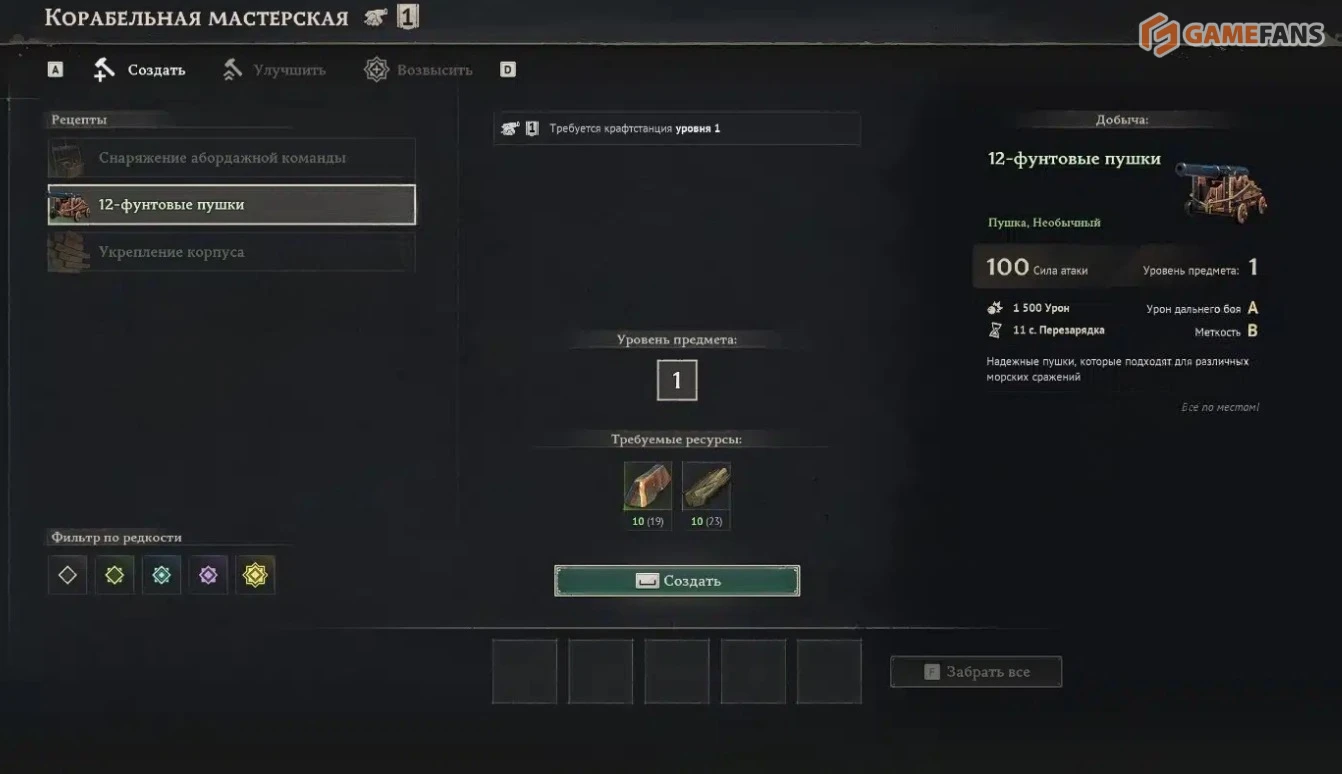Click the workshop level badge in title

[x=408, y=17]
